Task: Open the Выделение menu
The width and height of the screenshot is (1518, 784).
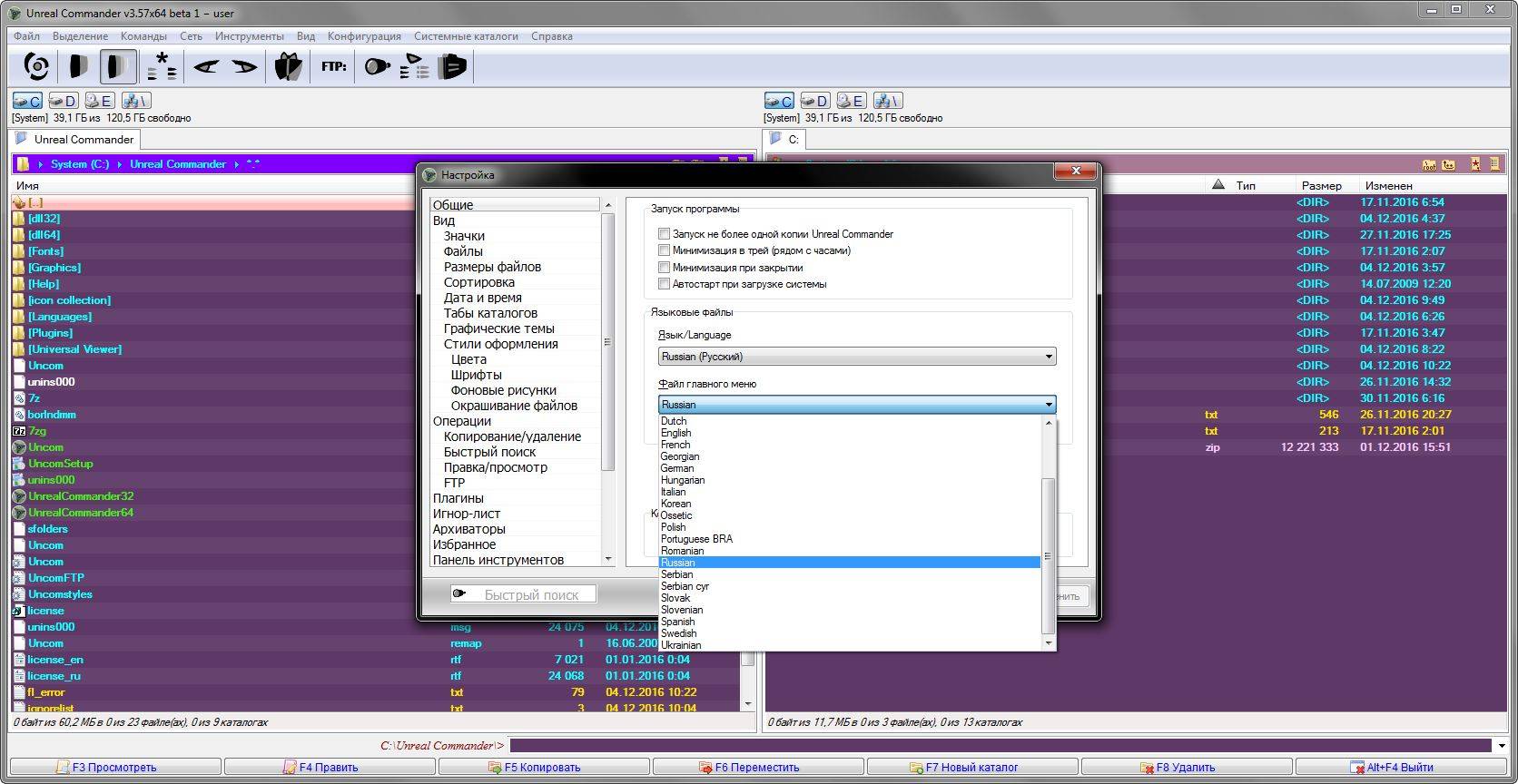Action: coord(80,36)
